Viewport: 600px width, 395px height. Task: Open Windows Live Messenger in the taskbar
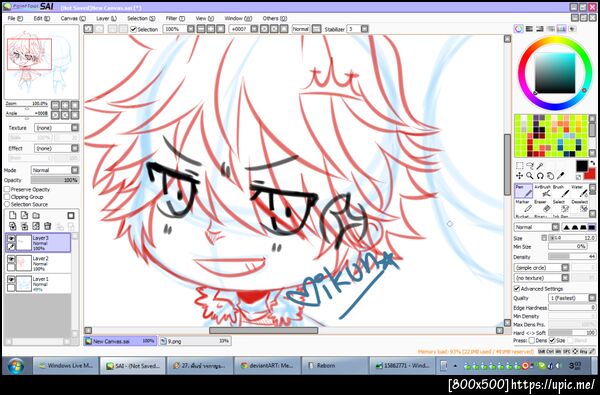[65, 366]
